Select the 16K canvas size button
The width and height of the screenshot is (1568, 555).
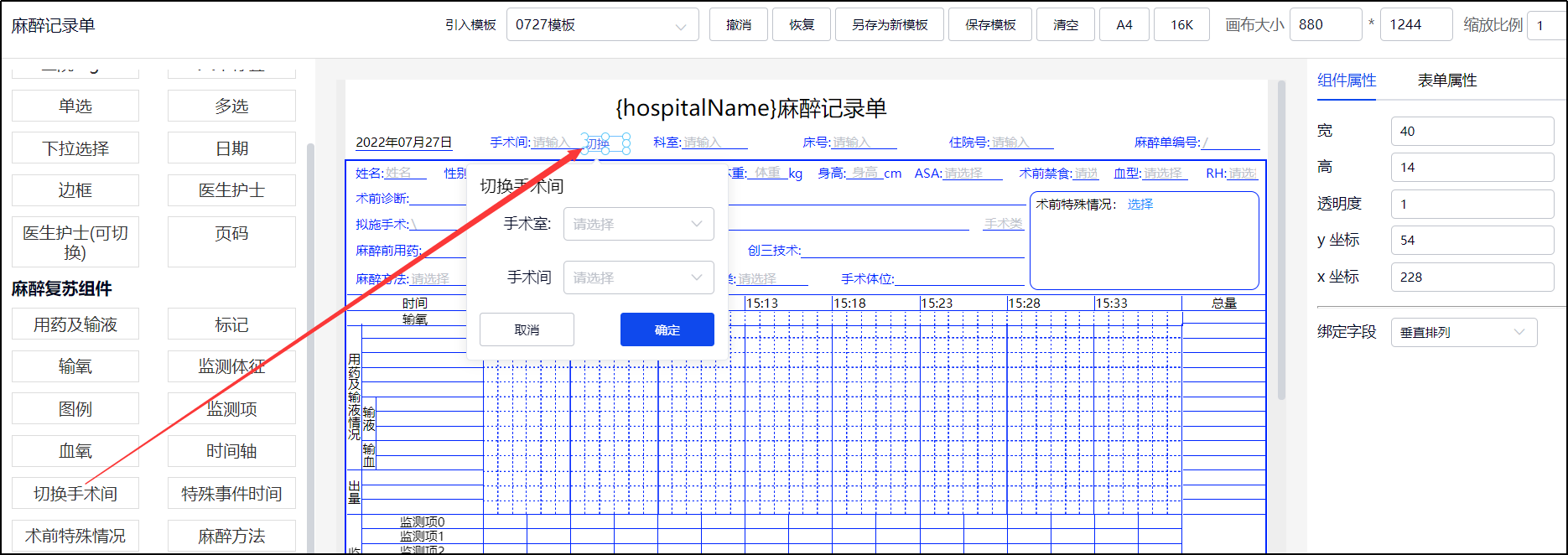coord(1181,25)
